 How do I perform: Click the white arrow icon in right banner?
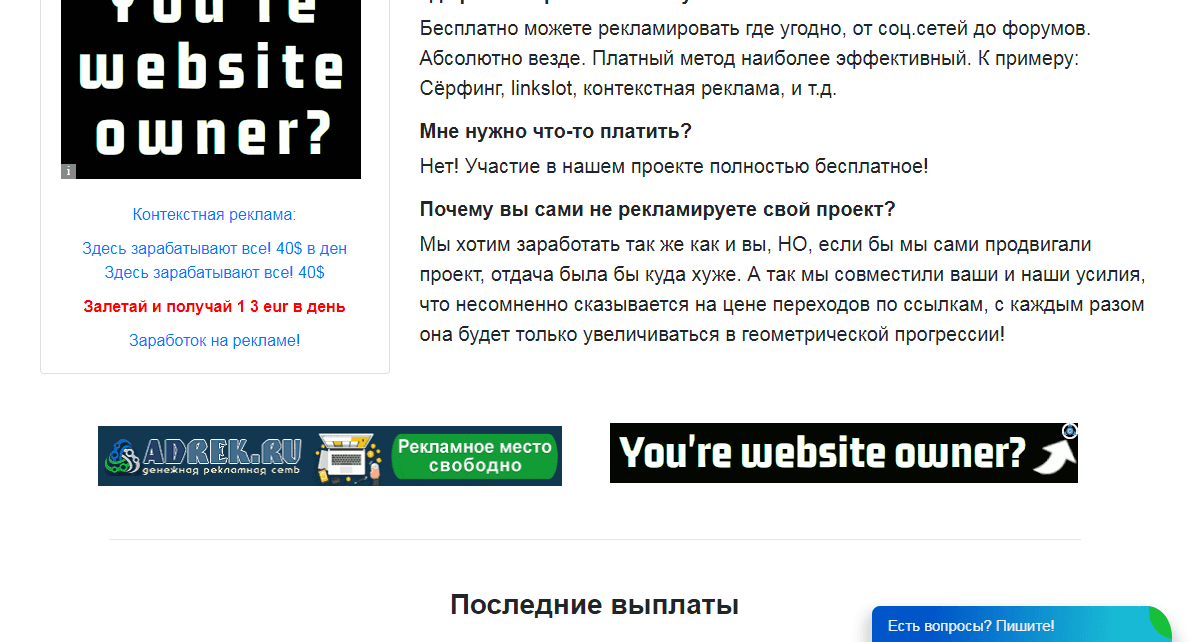(x=1054, y=457)
